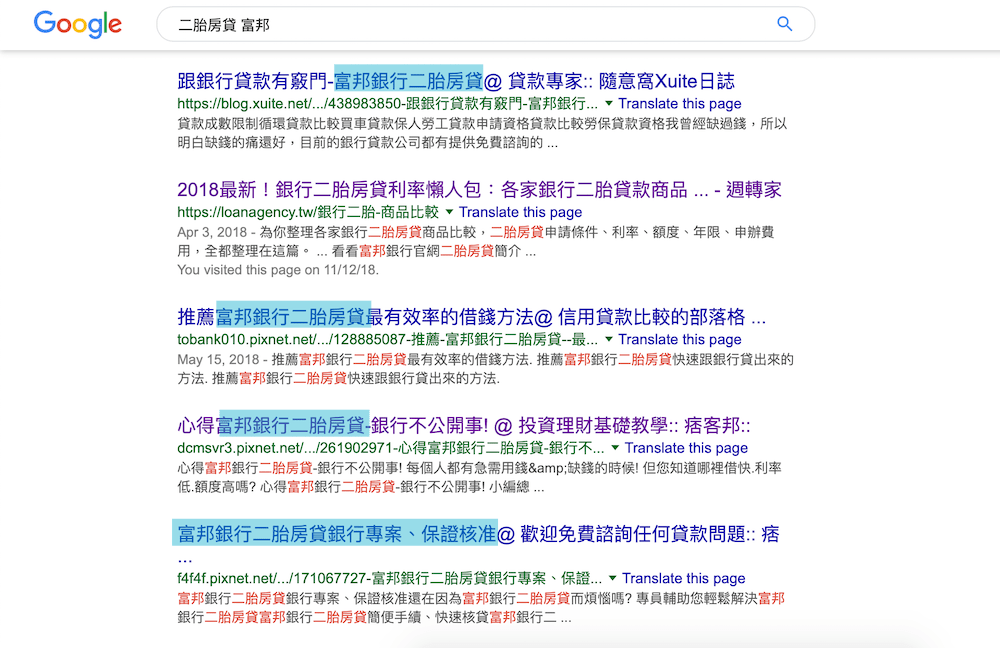The width and height of the screenshot is (1000, 648).
Task: Click Translate this page for blog.xuite.net result
Action: 680,103
